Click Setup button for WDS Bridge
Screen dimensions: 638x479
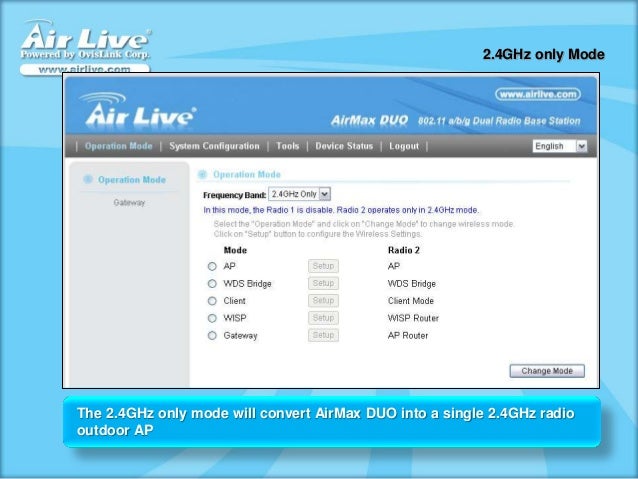point(323,283)
